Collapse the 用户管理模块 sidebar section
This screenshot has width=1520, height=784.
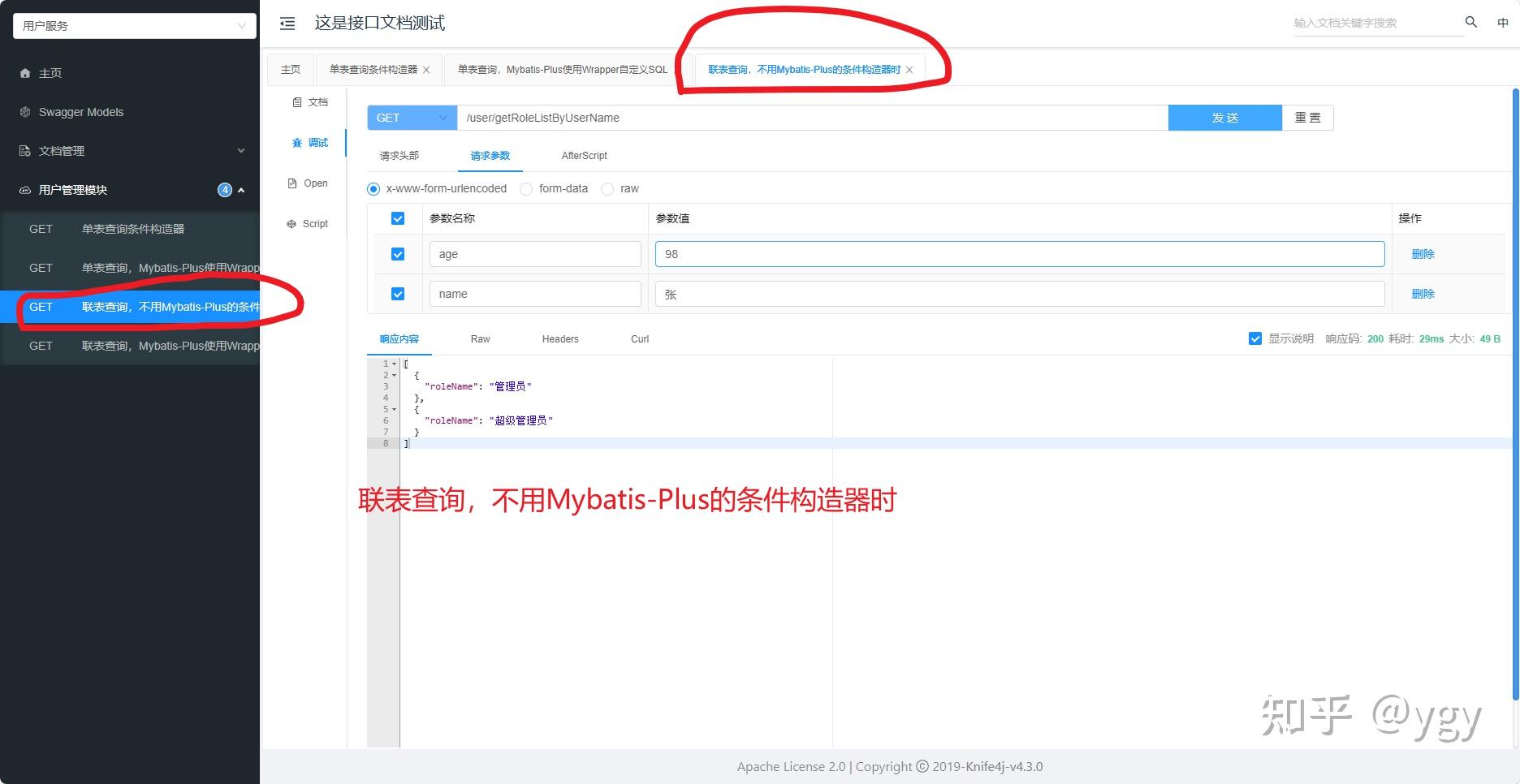click(240, 189)
